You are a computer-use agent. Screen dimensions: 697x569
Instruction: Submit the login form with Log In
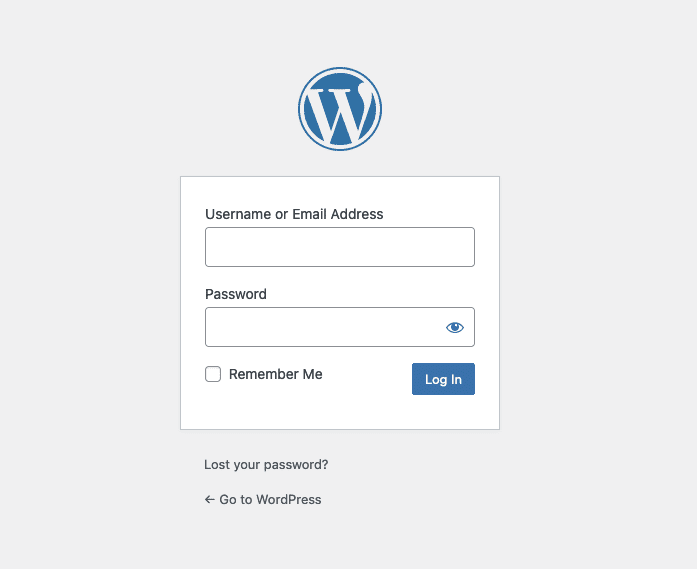coord(443,379)
